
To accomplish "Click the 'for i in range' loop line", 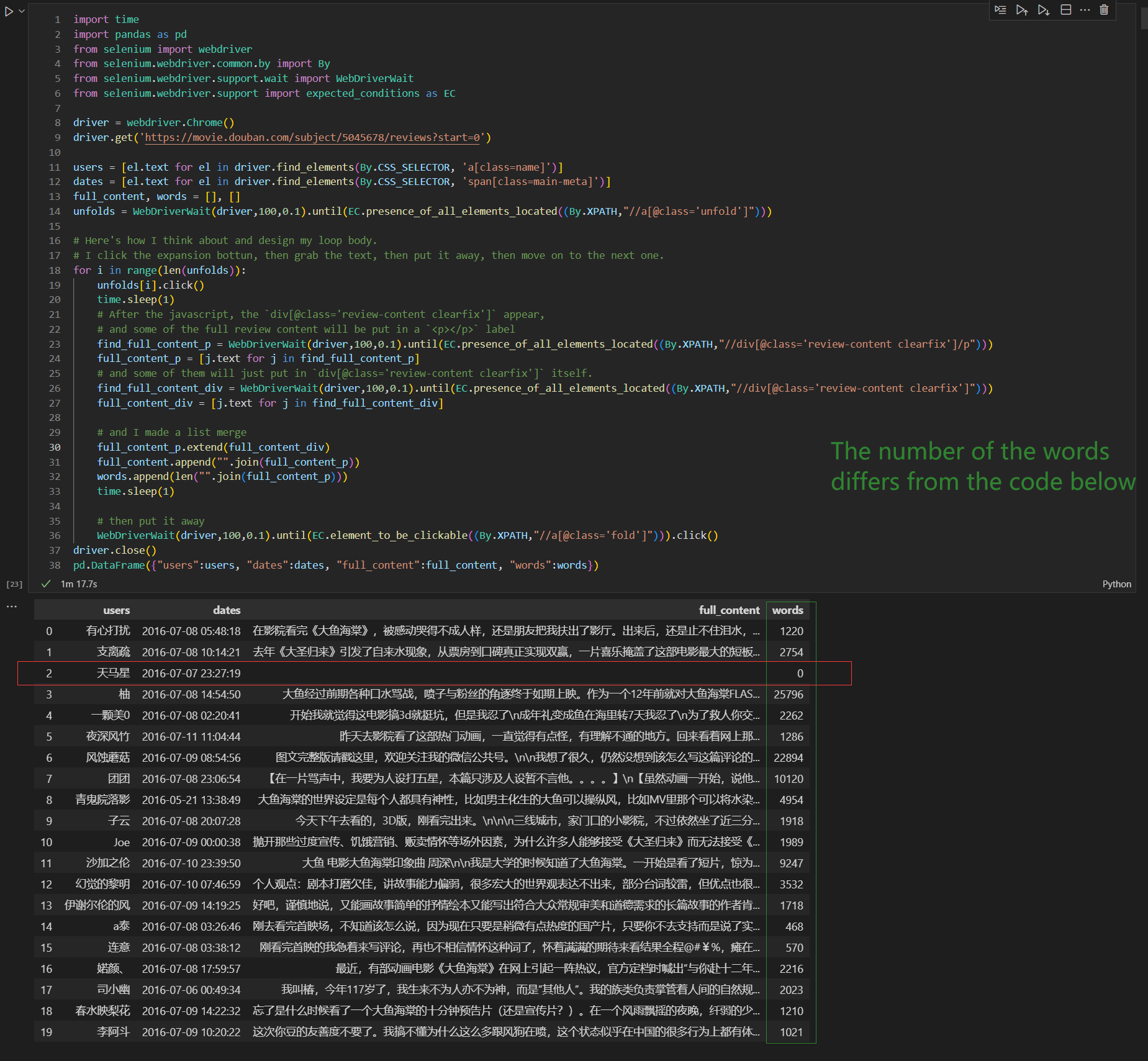I will click(x=160, y=270).
